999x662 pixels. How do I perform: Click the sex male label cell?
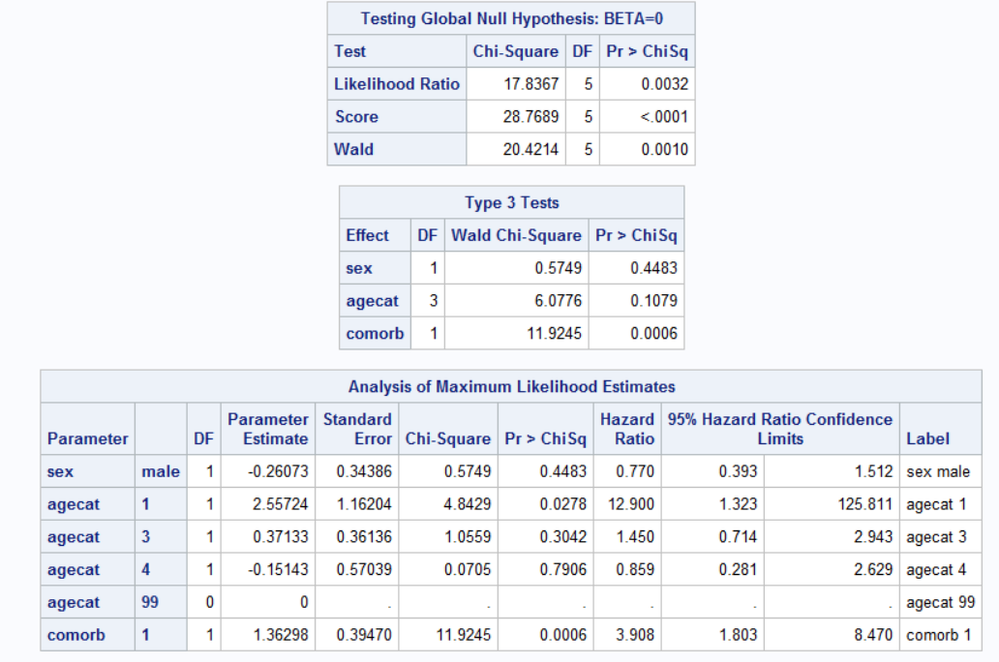pos(938,471)
